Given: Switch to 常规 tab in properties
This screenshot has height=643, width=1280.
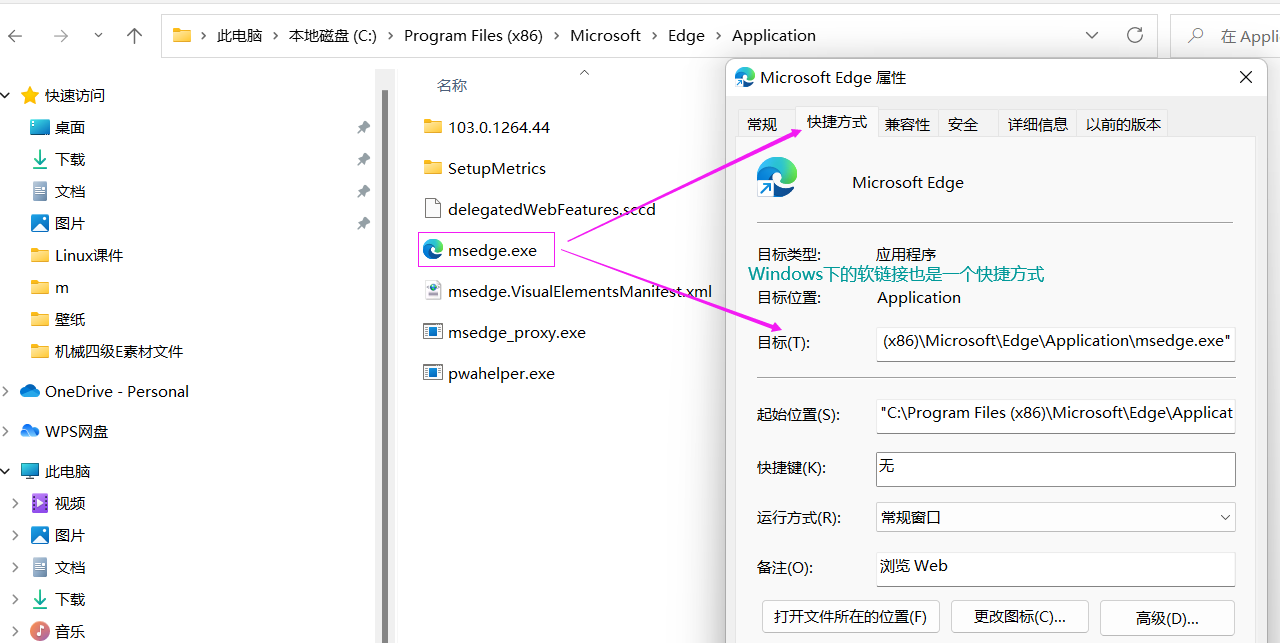Looking at the screenshot, I should pyautogui.click(x=762, y=124).
